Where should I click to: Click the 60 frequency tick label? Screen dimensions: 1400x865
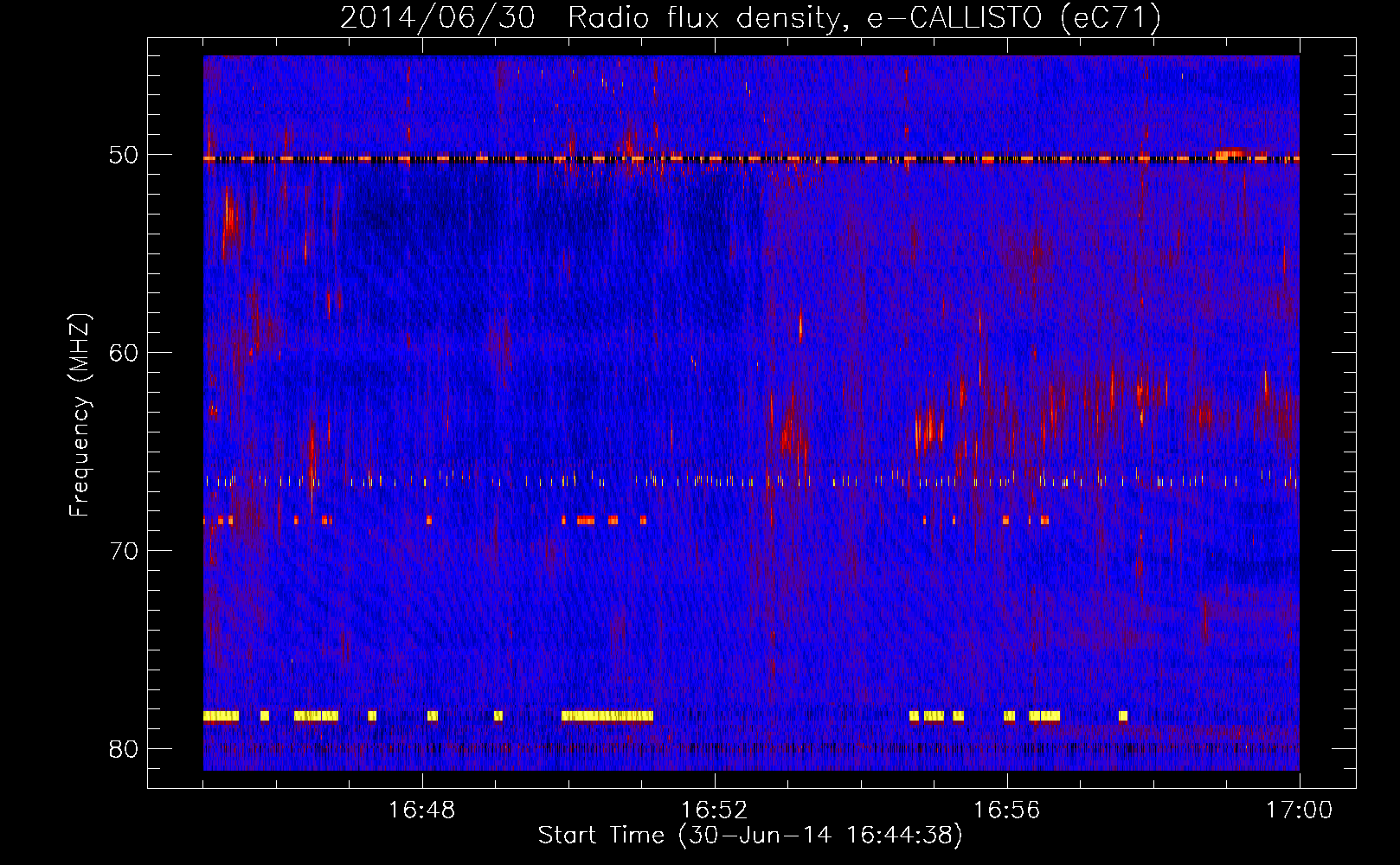(124, 353)
